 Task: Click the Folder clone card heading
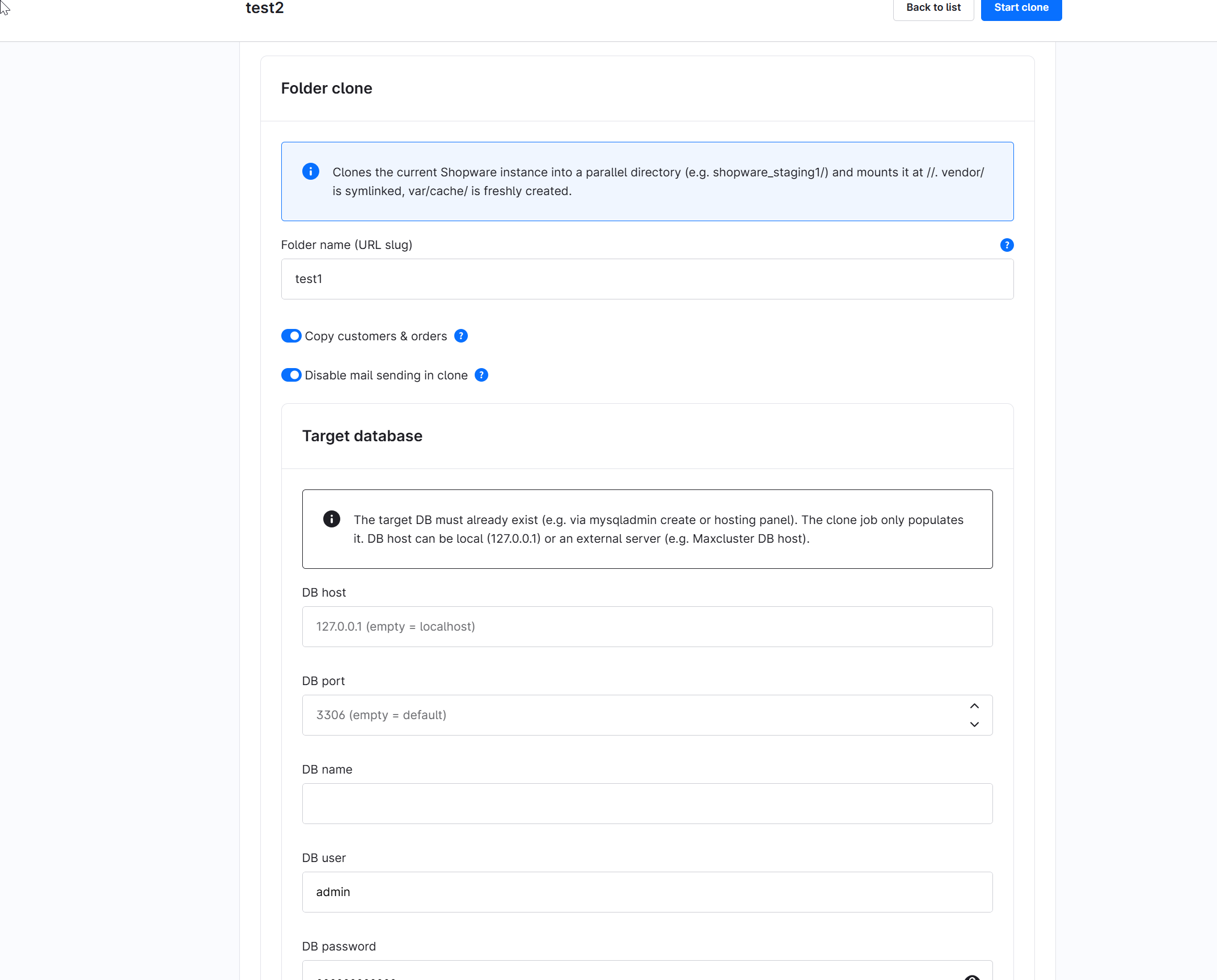tap(327, 88)
